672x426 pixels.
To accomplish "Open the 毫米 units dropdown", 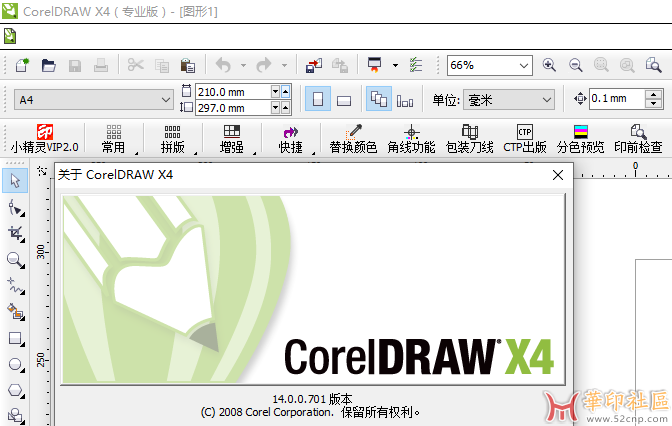I will tap(509, 100).
